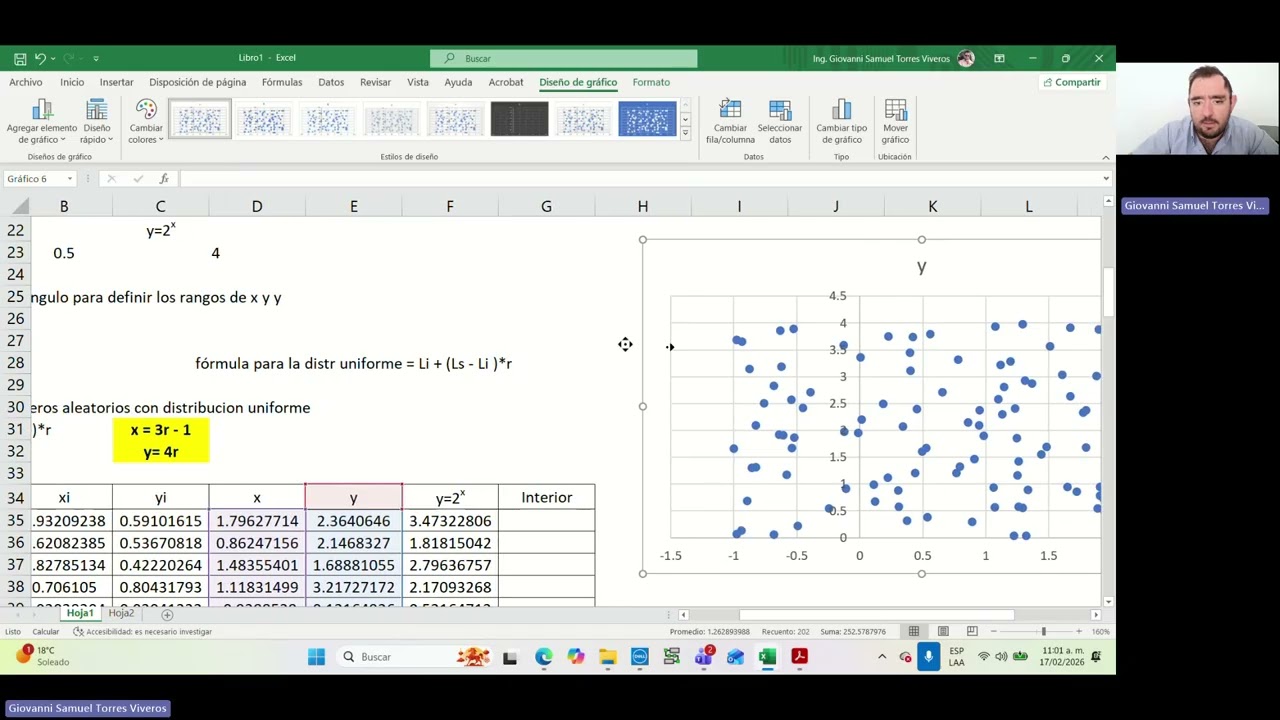Select row header 28

[x=15, y=362]
